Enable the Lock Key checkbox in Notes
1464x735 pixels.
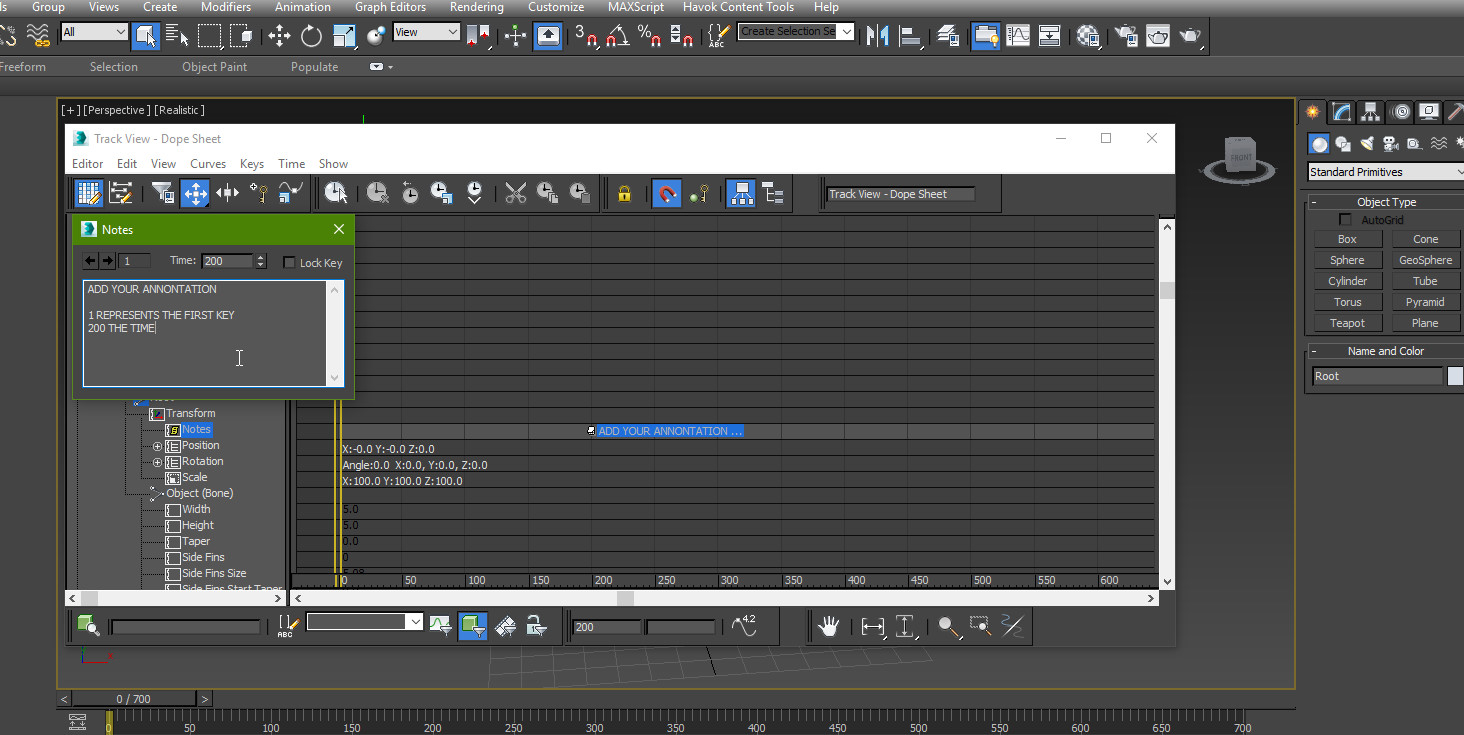click(291, 262)
